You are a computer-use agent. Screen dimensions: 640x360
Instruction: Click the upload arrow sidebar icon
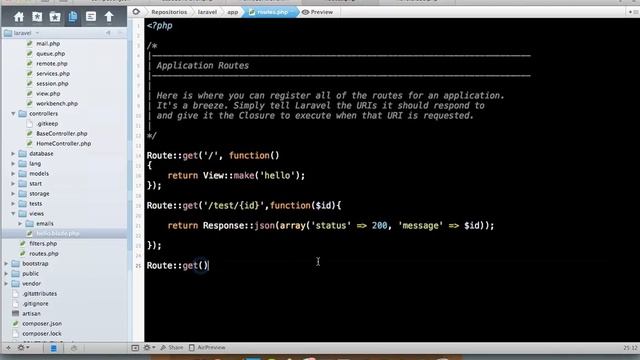[109, 17]
